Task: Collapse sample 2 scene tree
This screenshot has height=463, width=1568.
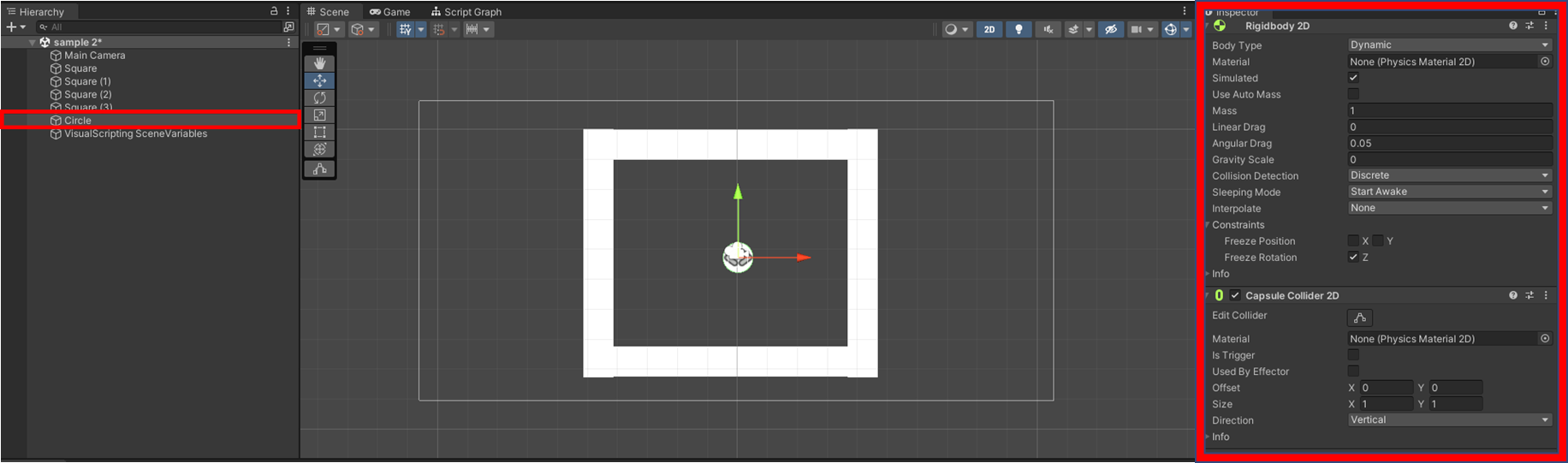Action: 33,42
